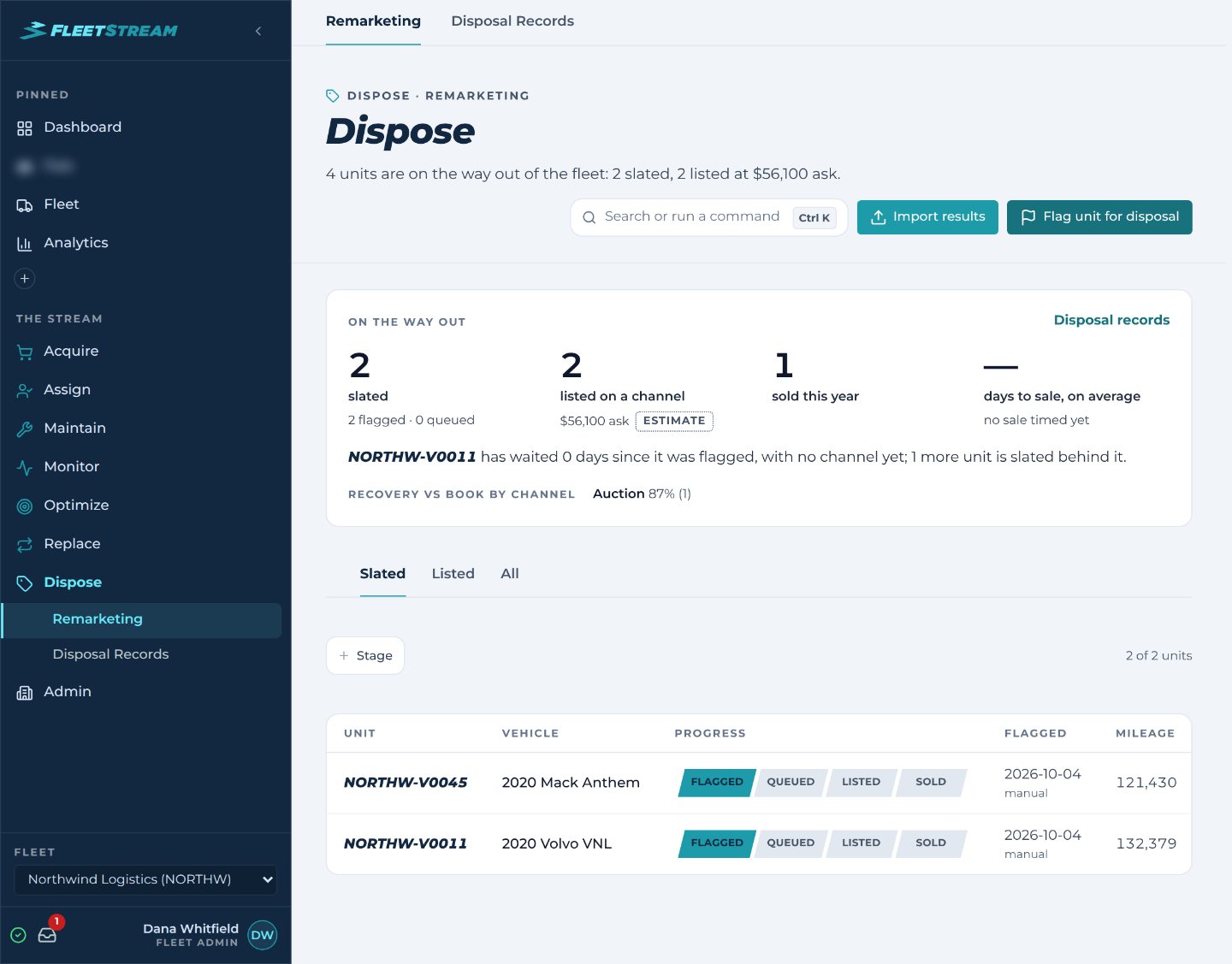
Task: Click the MILEAGE column header
Action: pos(1145,734)
